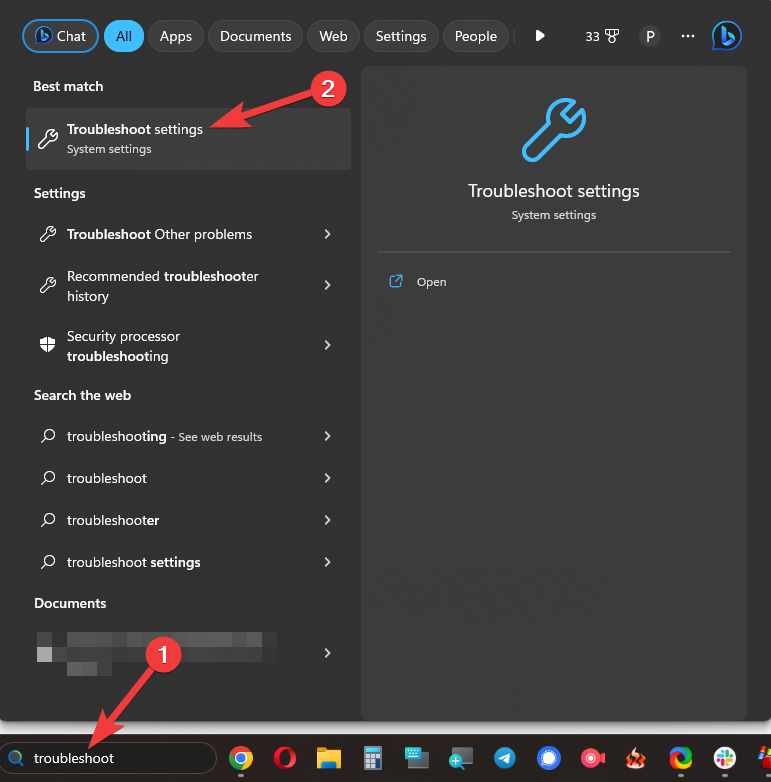
Task: Select the Documents filter tab
Action: point(255,36)
